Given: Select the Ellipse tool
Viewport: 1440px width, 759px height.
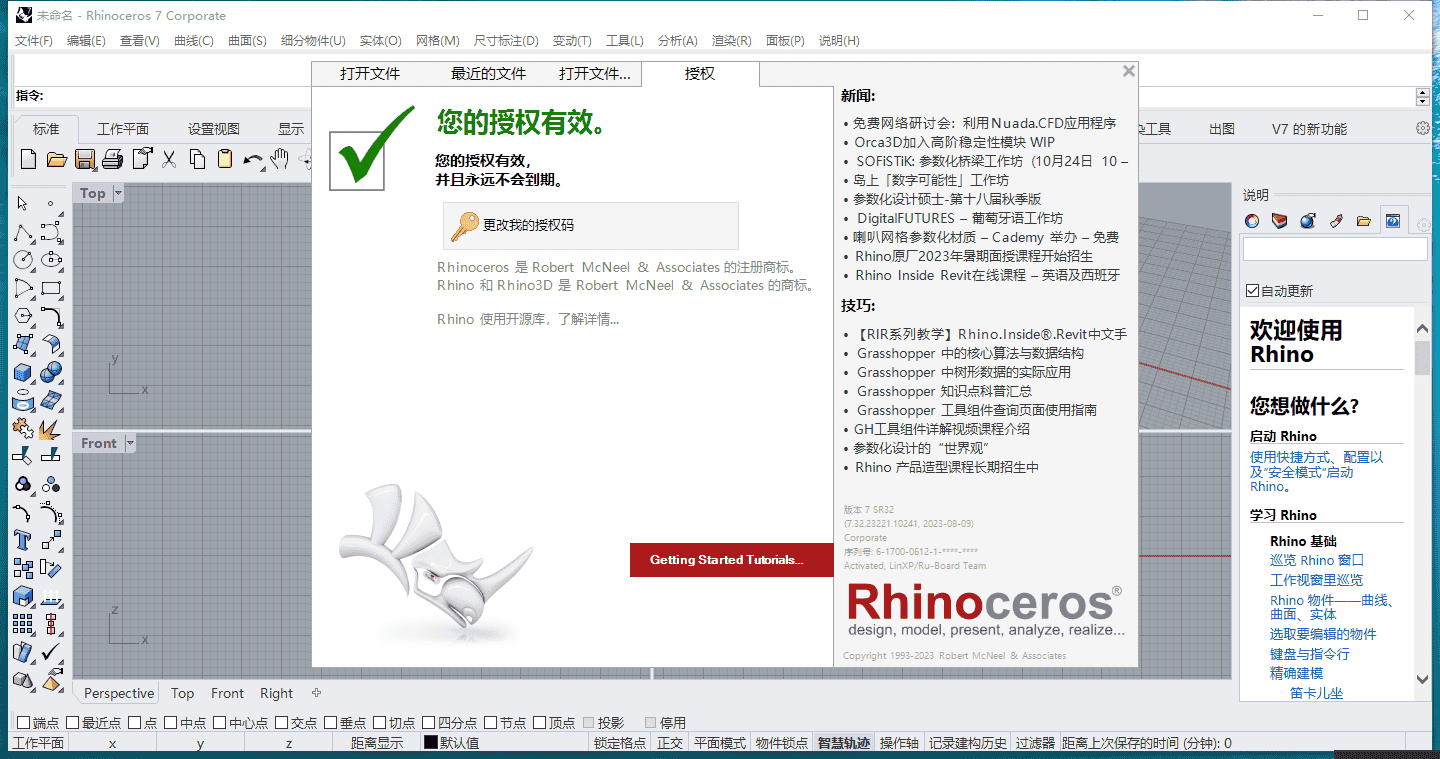Looking at the screenshot, I should coord(51,259).
